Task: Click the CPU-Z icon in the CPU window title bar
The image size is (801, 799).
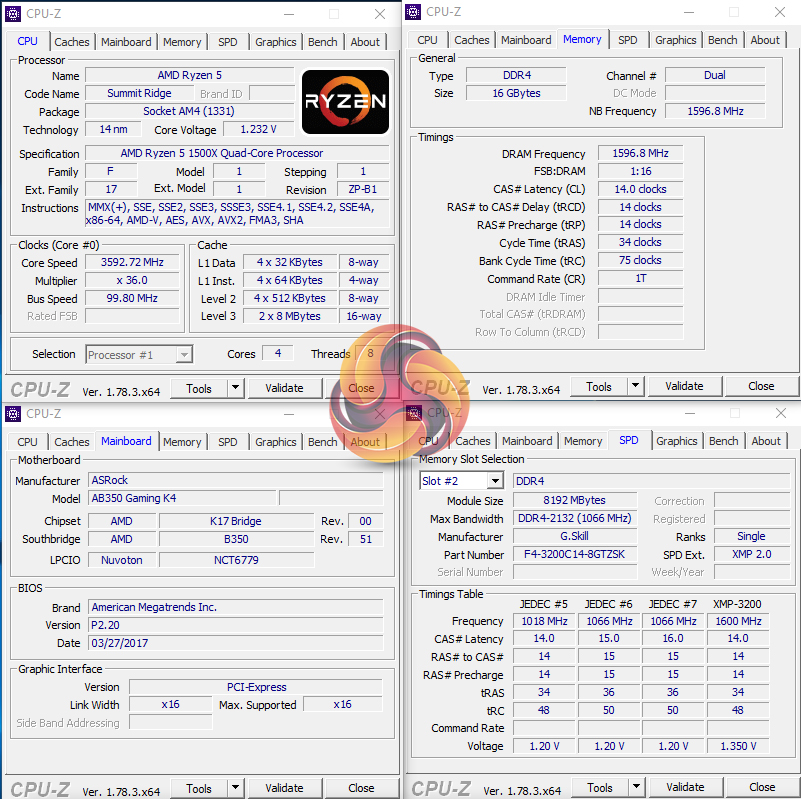Action: point(13,14)
